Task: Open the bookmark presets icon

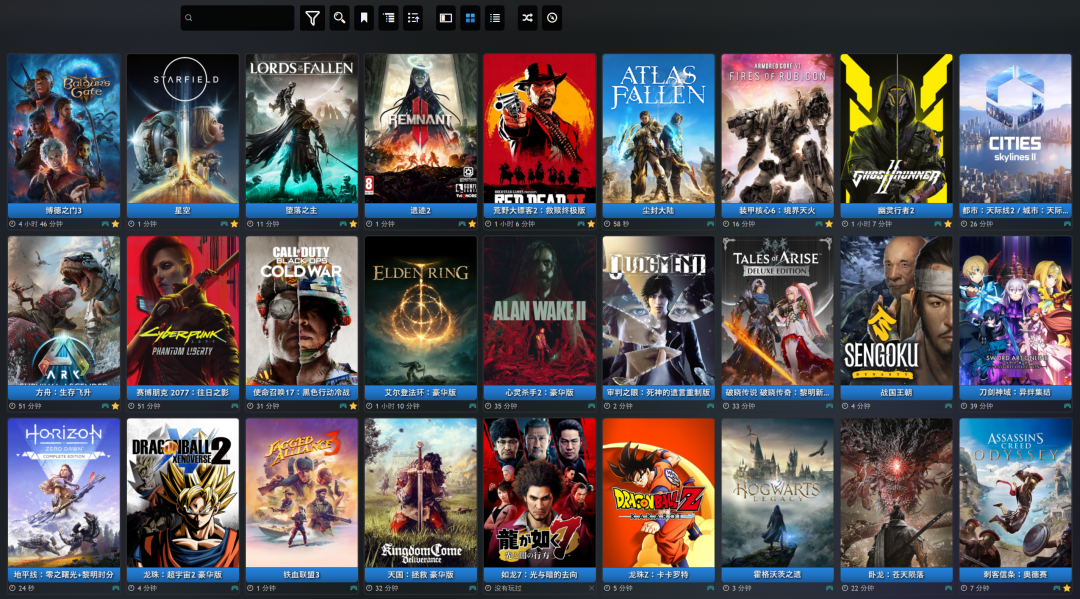Action: [x=364, y=18]
